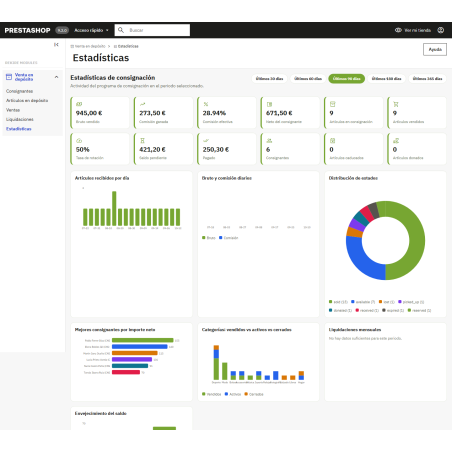Viewport: 452px width, 452px height.
Task: Toggle the Cerrados legend in categories chart
Action: (x=254, y=394)
